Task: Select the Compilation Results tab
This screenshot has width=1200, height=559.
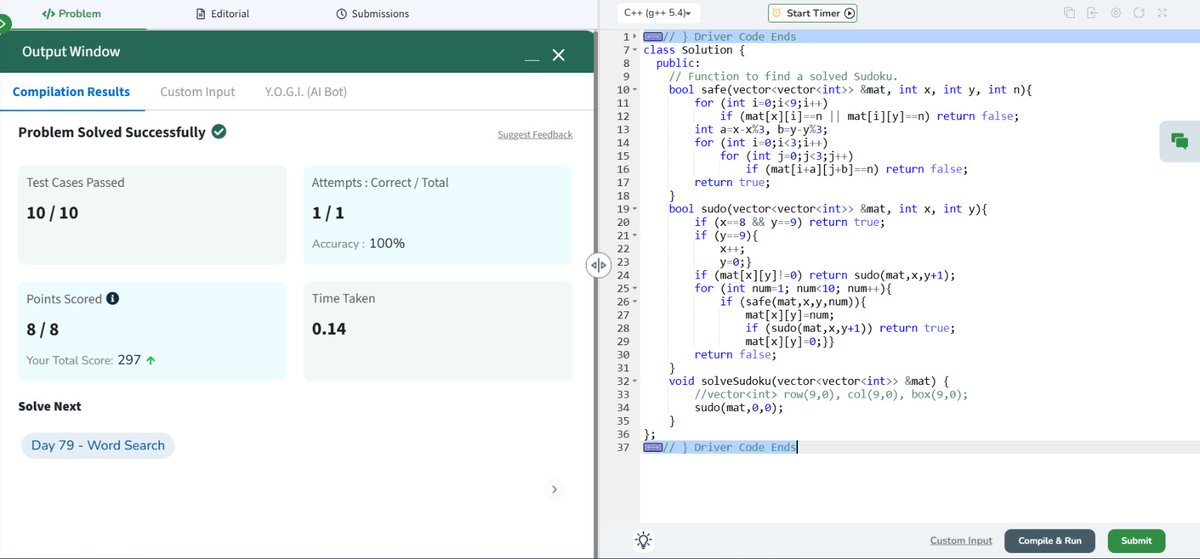Action: click(71, 92)
